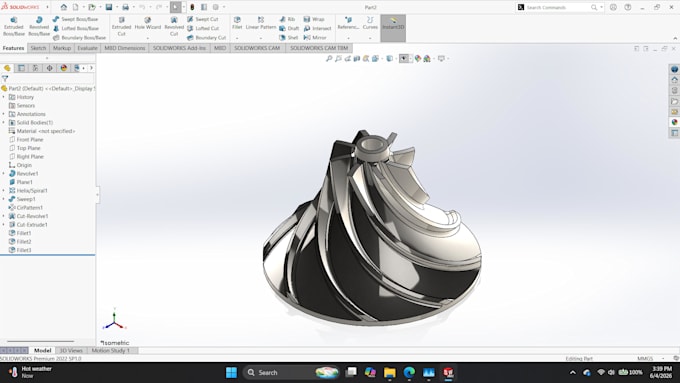Click the Extruded Boss/Base tool

13,26
